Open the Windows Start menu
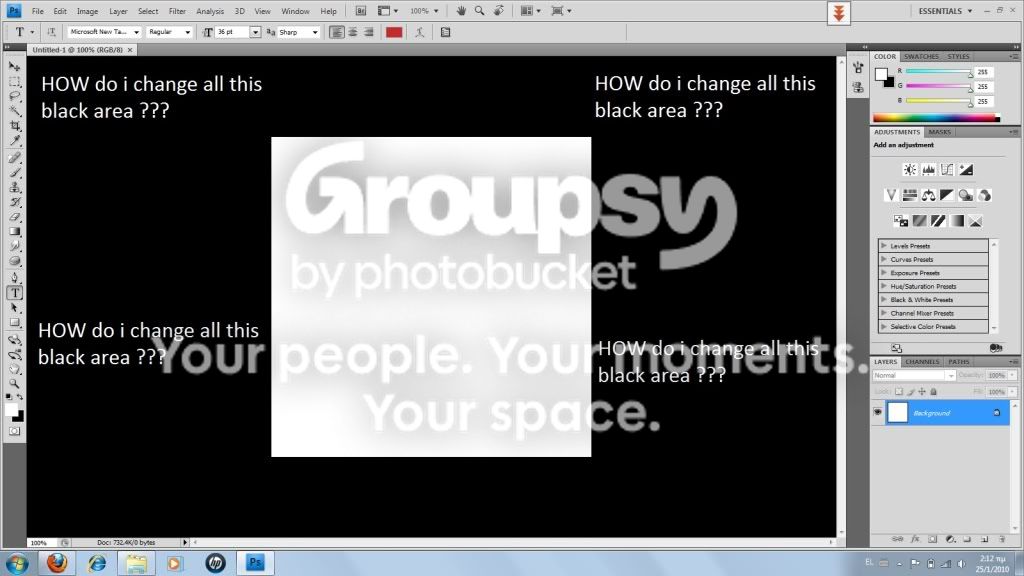This screenshot has width=1024, height=576. coord(16,563)
